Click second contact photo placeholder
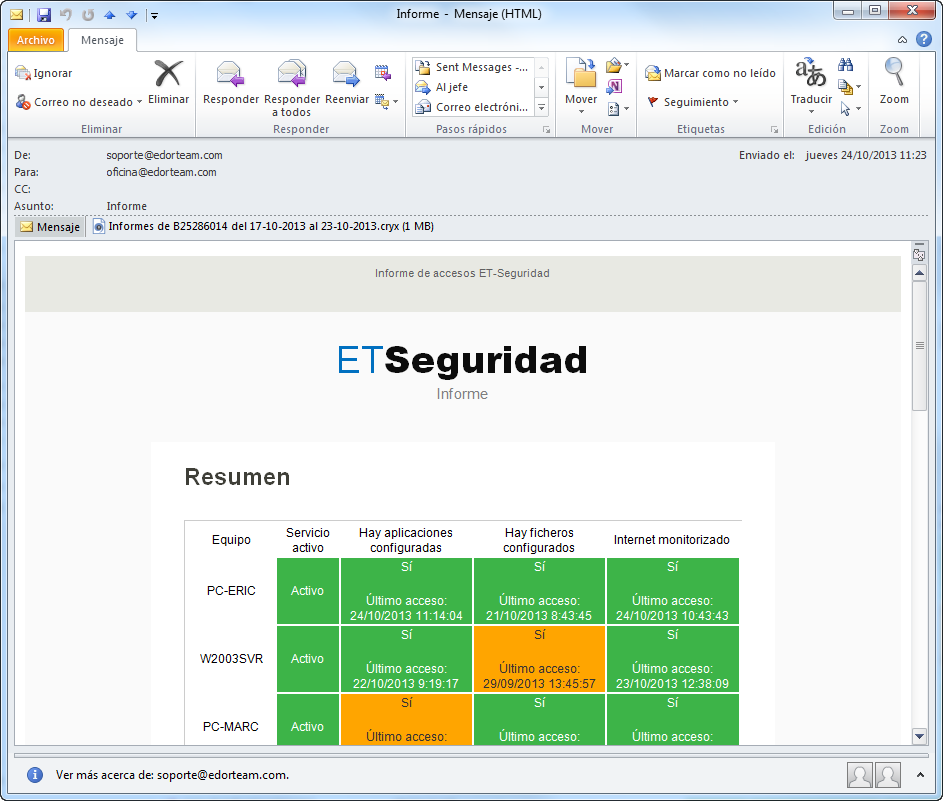943x801 pixels. click(x=888, y=775)
